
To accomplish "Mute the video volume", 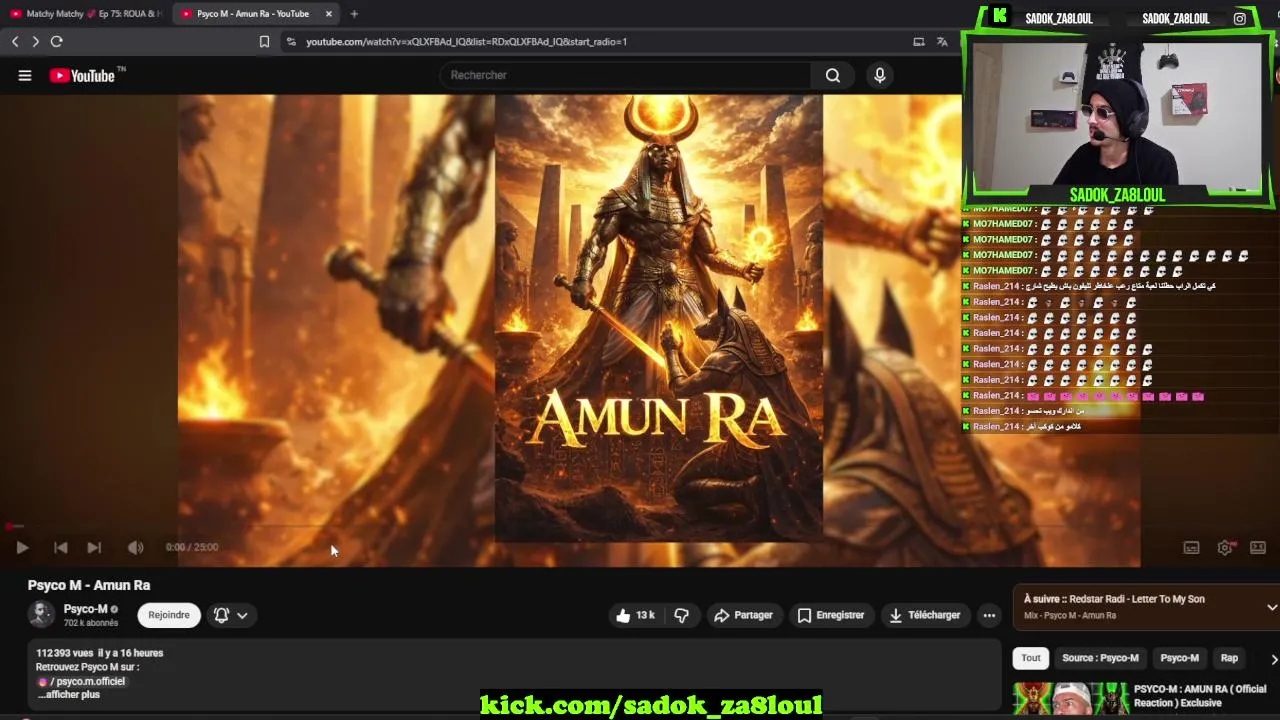I will pos(136,547).
